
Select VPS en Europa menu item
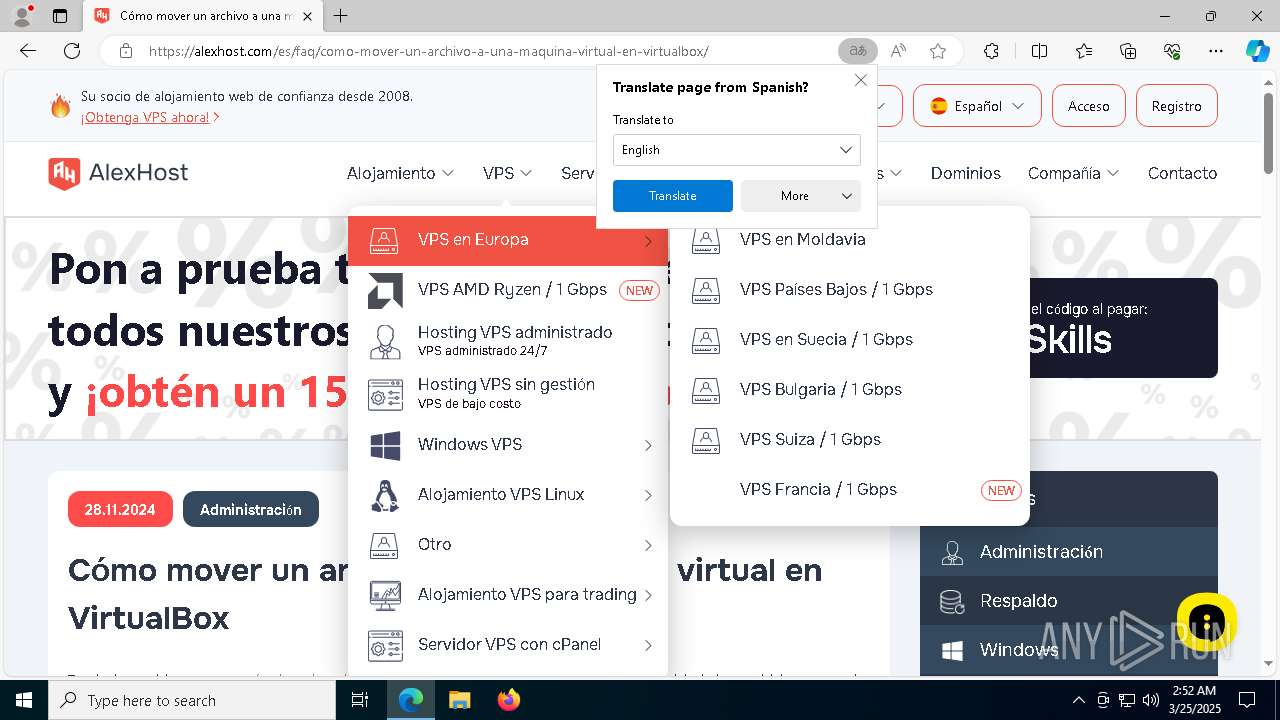coord(508,240)
